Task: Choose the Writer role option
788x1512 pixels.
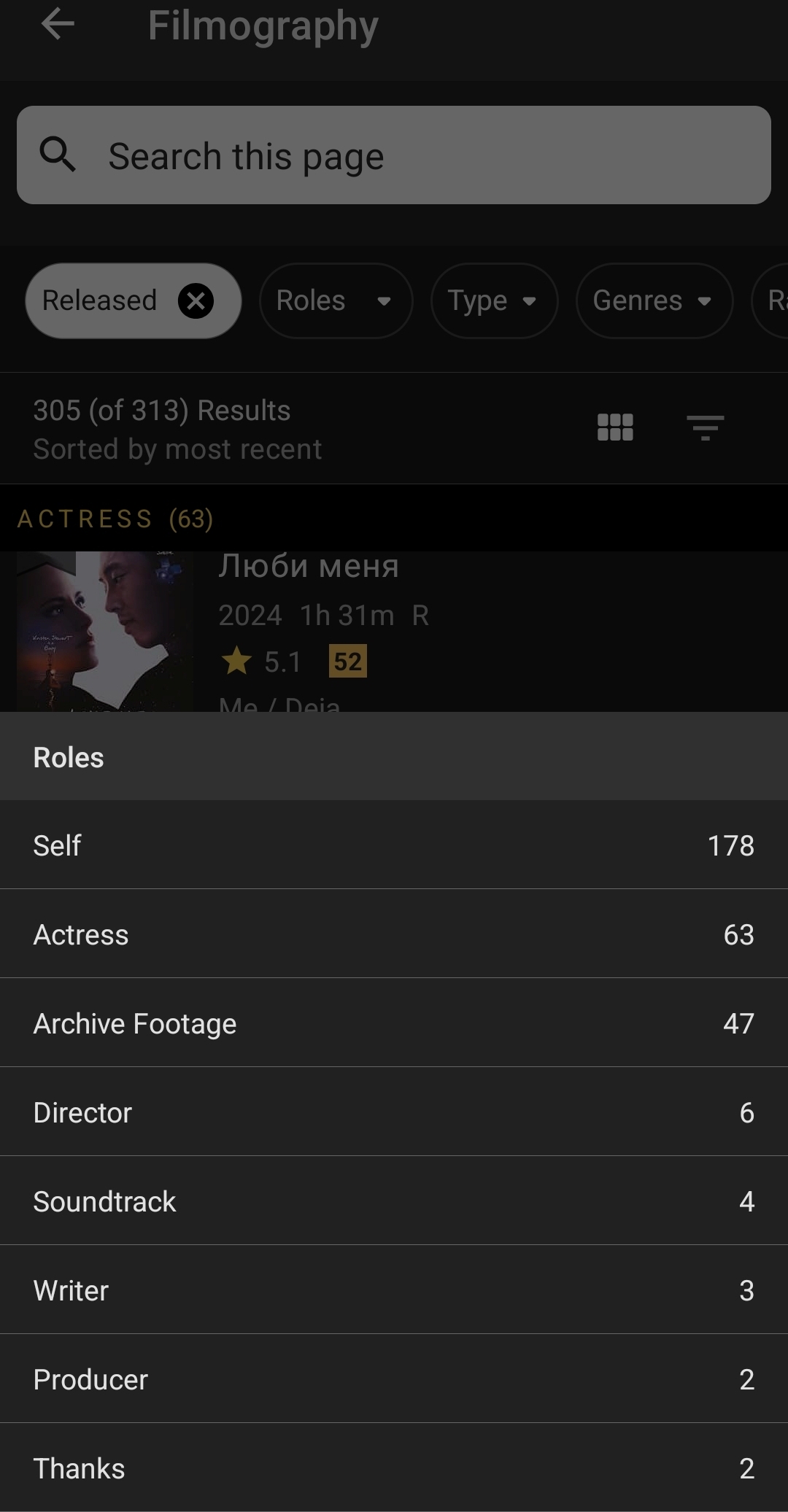Action: [x=394, y=1290]
